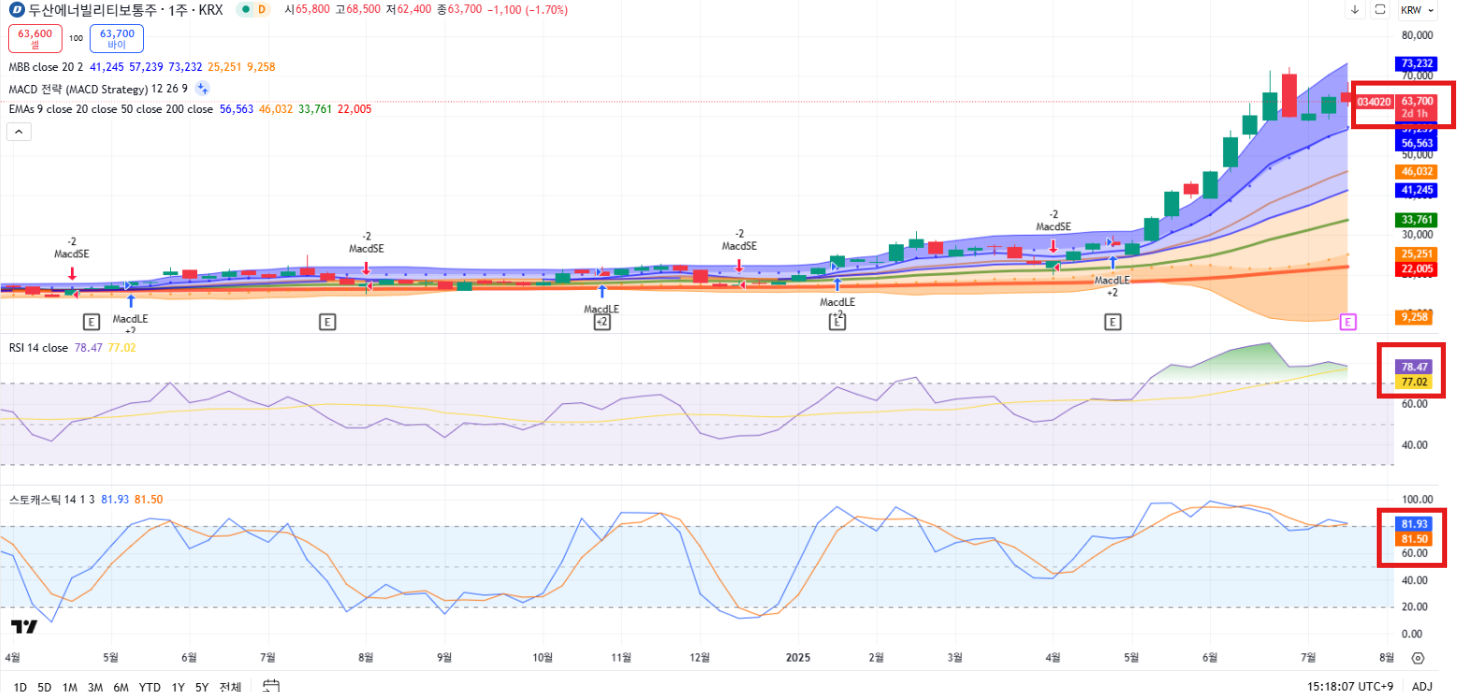The image size is (1457, 692).
Task: Click the Doosan symbol logo icon
Action: click(16, 10)
